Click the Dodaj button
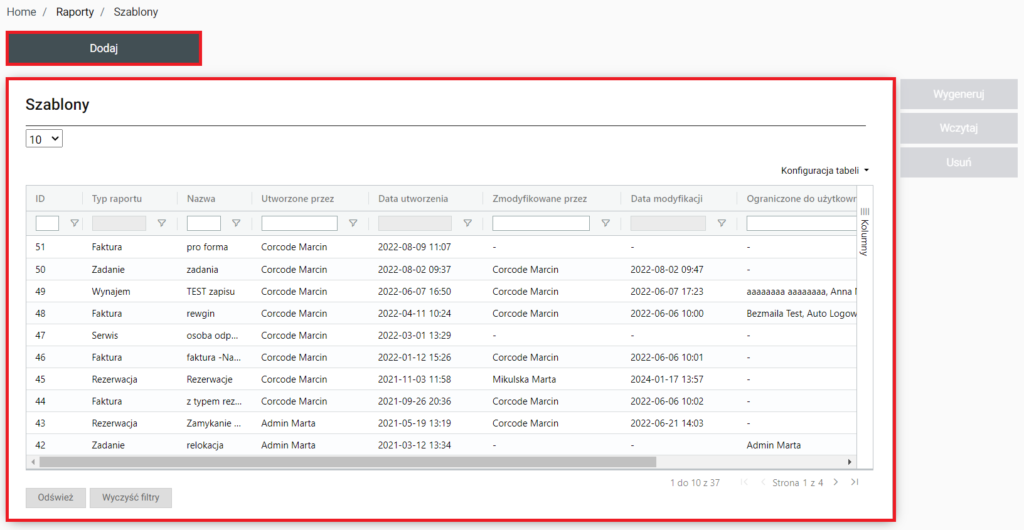This screenshot has width=1024, height=530. point(104,48)
